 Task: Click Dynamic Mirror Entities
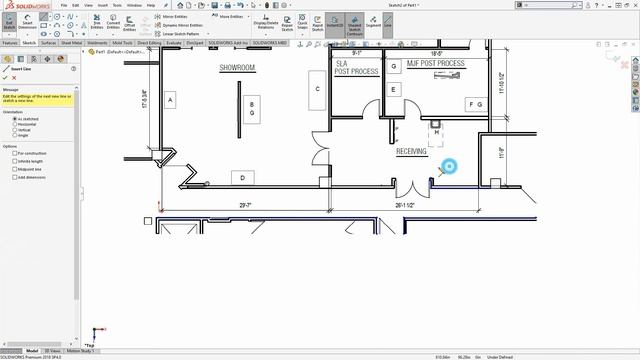point(178,25)
